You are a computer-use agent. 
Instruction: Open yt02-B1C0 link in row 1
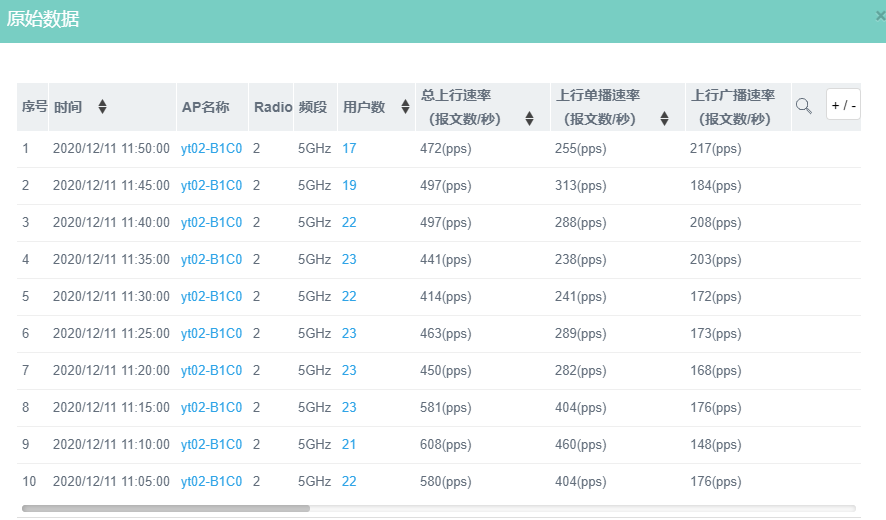(211, 149)
